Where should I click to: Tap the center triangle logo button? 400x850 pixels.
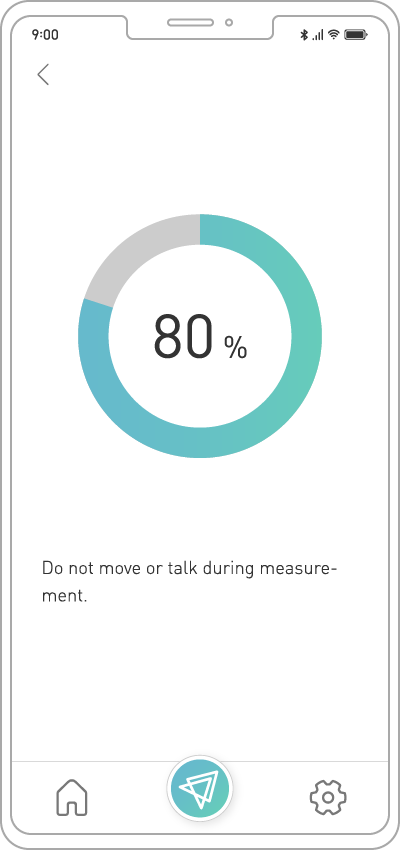[200, 788]
